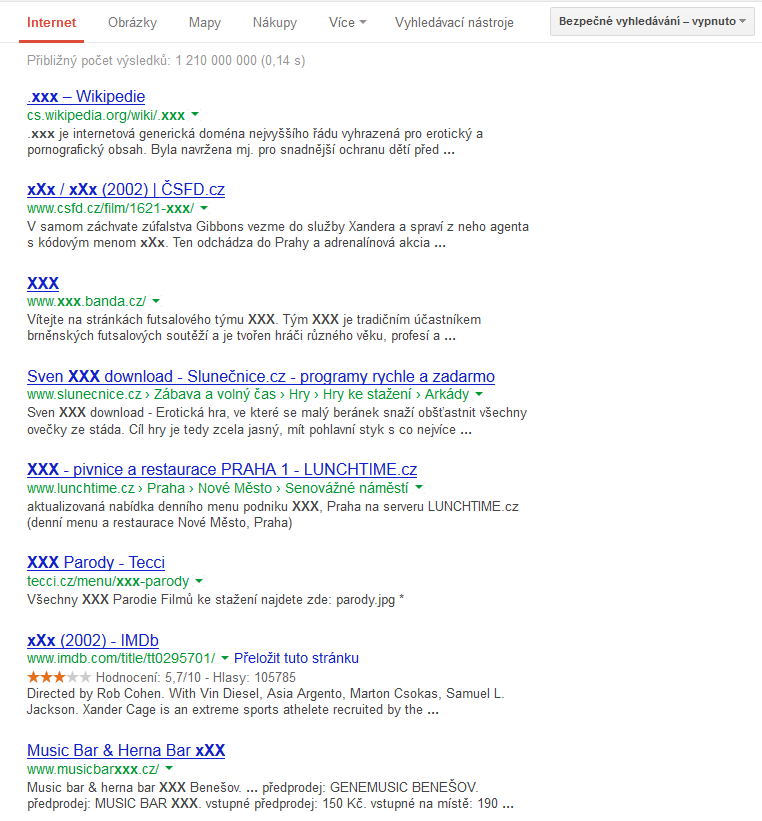Click Přeložit tuto stránku link

coord(296,658)
